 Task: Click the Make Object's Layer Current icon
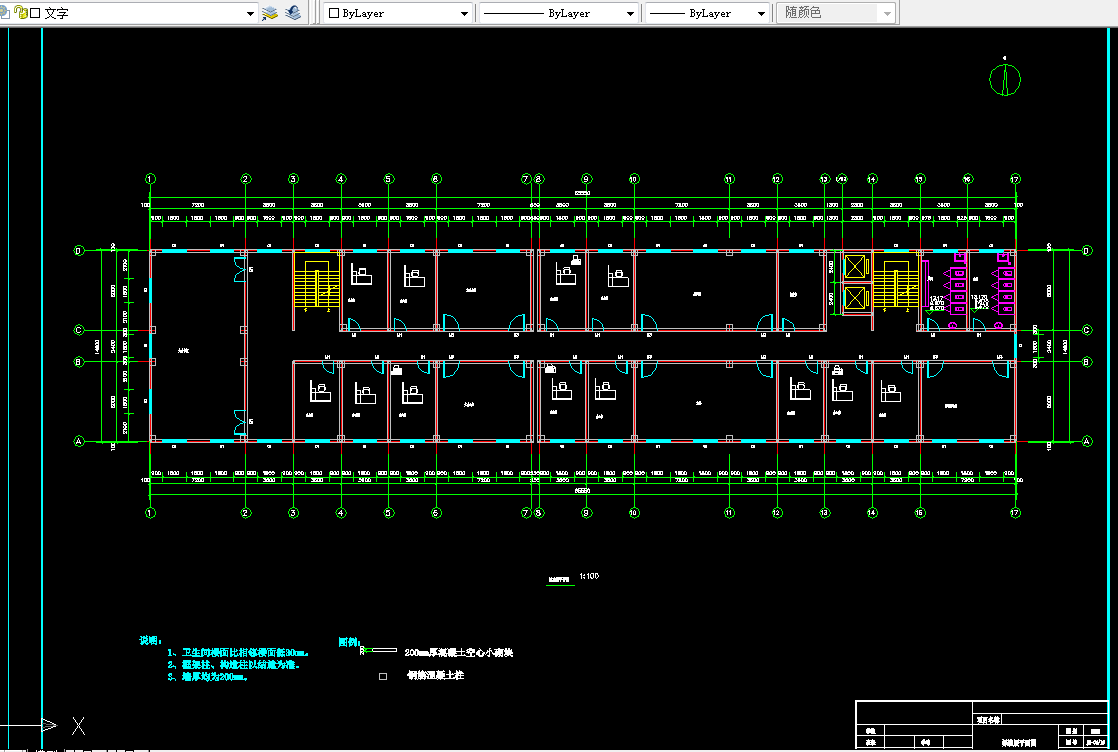(x=270, y=13)
